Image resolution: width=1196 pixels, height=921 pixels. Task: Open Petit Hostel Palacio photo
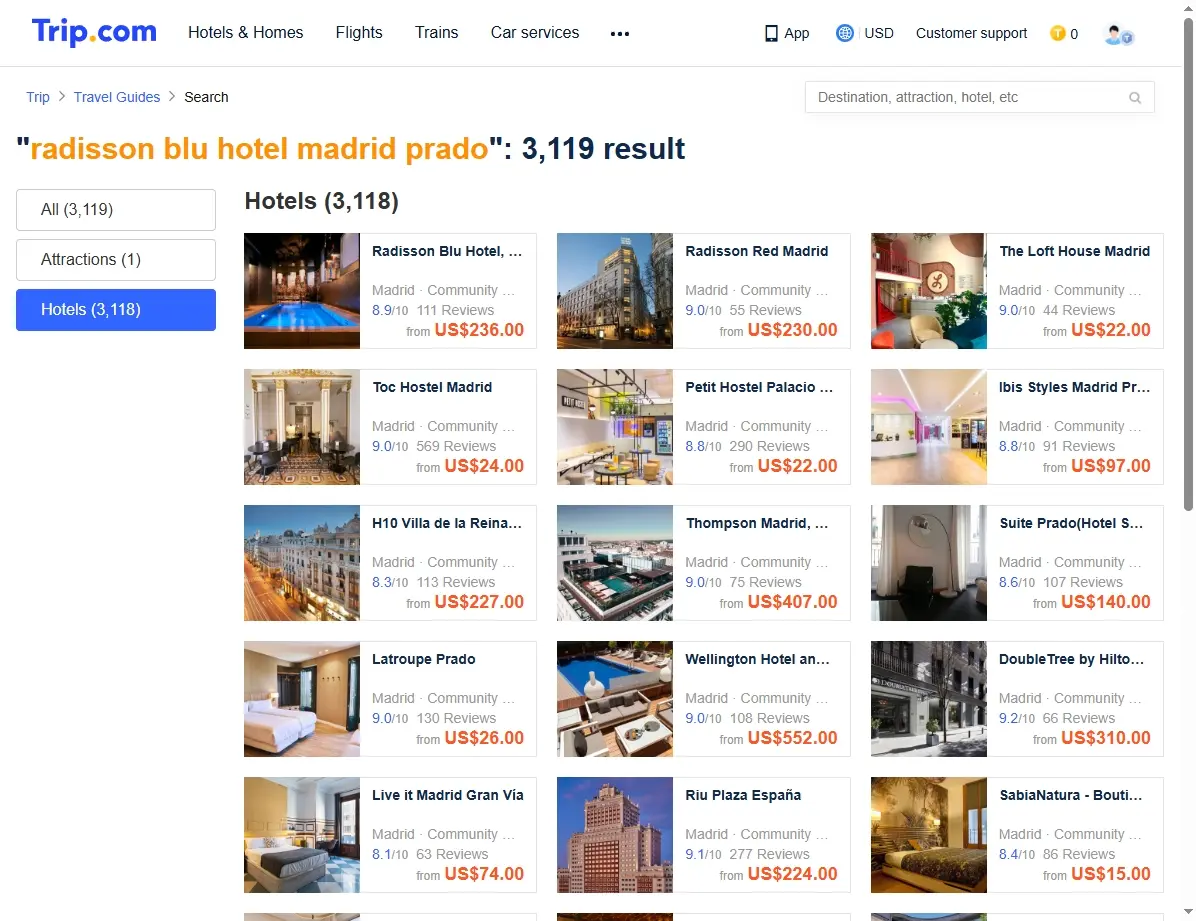point(615,427)
